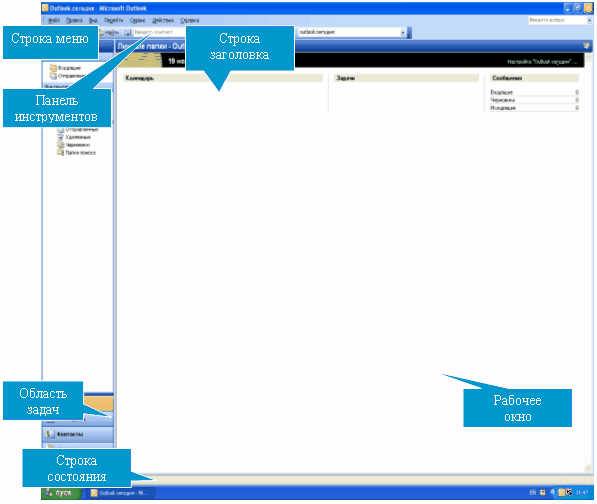Click Черновики link in Сообщения list
This screenshot has height=504, width=597.
(502, 100)
